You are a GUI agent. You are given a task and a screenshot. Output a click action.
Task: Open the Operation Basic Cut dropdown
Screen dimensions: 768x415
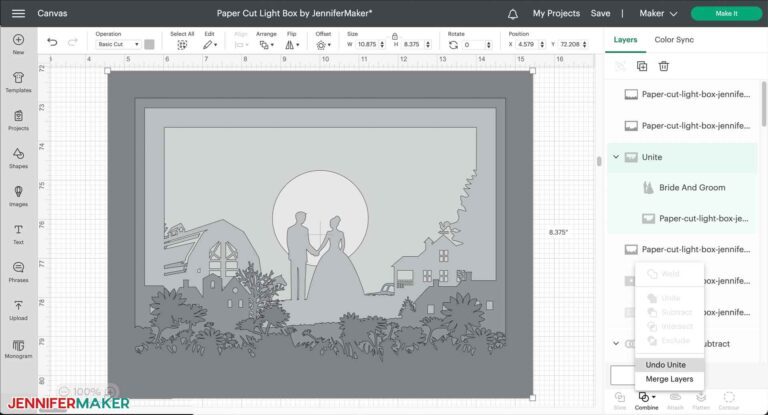[x=118, y=44]
